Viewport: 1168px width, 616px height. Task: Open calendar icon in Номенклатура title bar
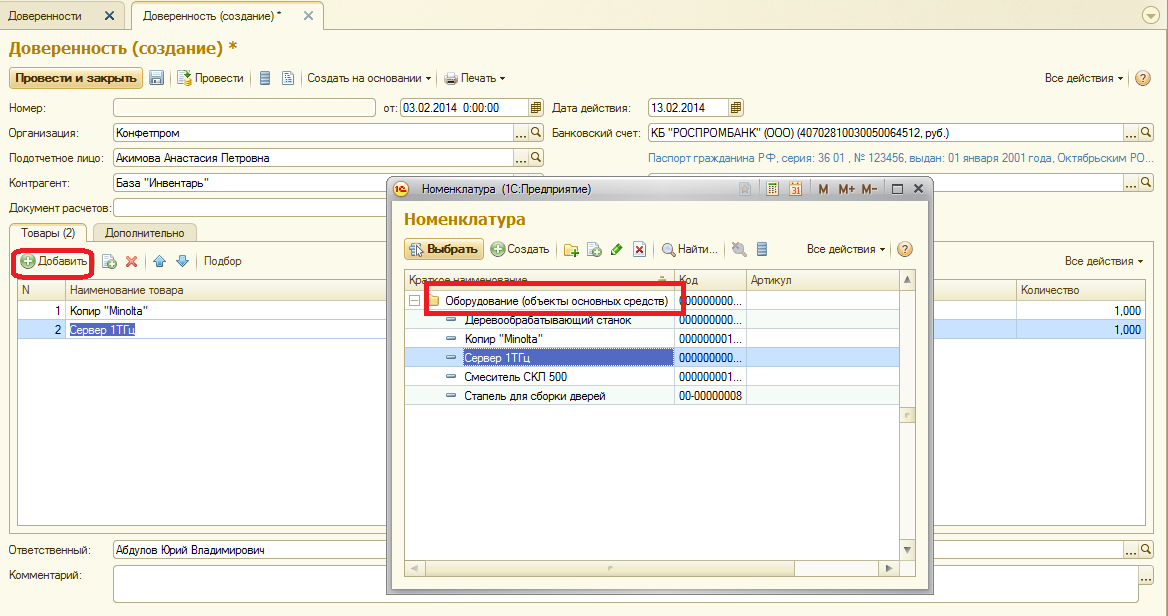(x=796, y=189)
